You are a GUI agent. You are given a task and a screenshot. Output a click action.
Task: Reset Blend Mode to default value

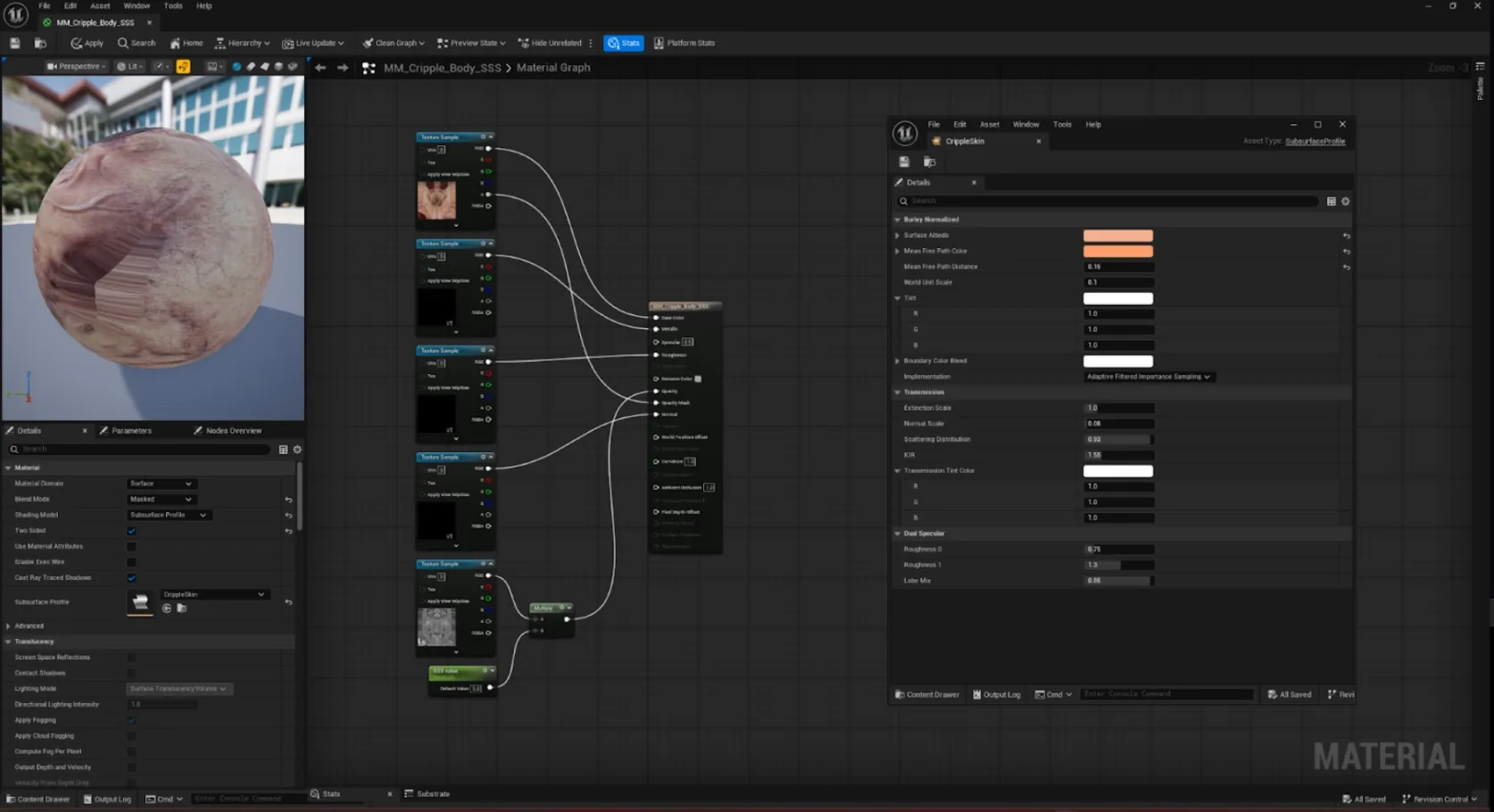(x=288, y=500)
